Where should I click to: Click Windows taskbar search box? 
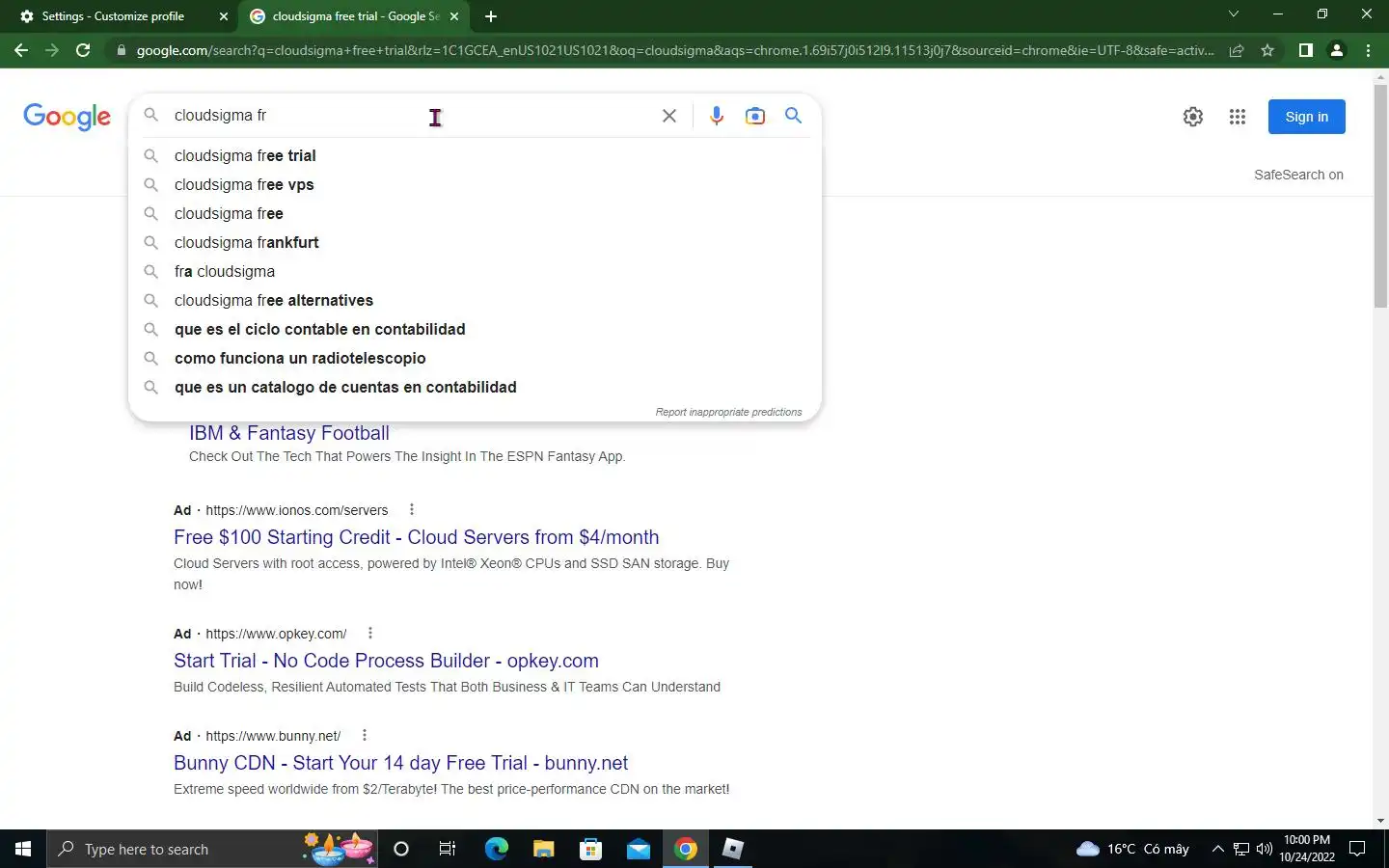click(213, 849)
